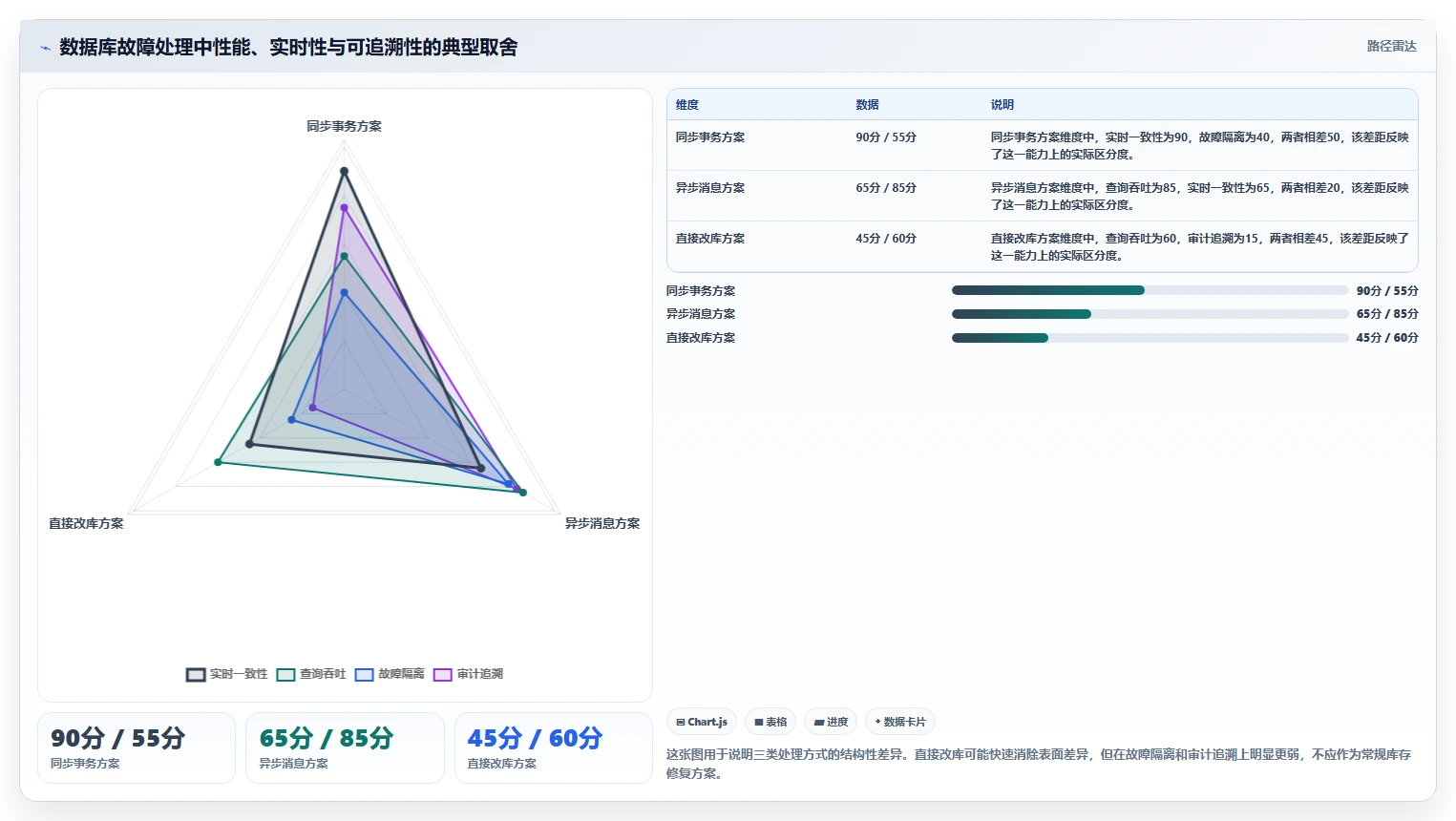
Task: Click the 异步消息方案 progress bar
Action: [1150, 314]
